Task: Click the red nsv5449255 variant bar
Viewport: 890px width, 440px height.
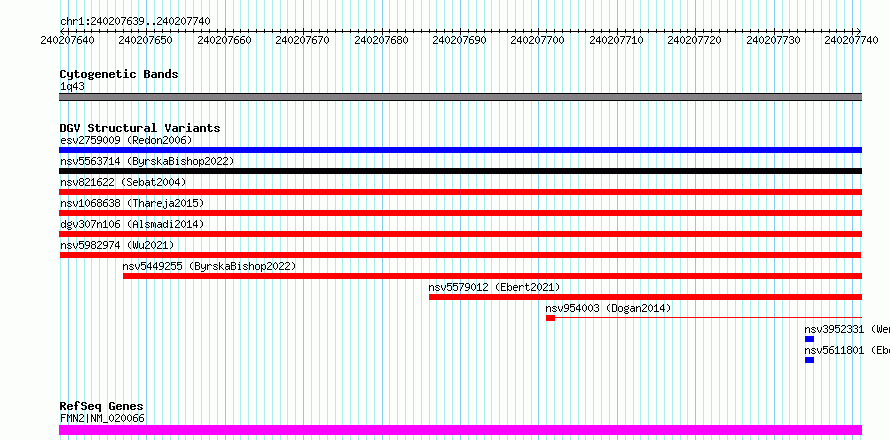Action: [493, 276]
